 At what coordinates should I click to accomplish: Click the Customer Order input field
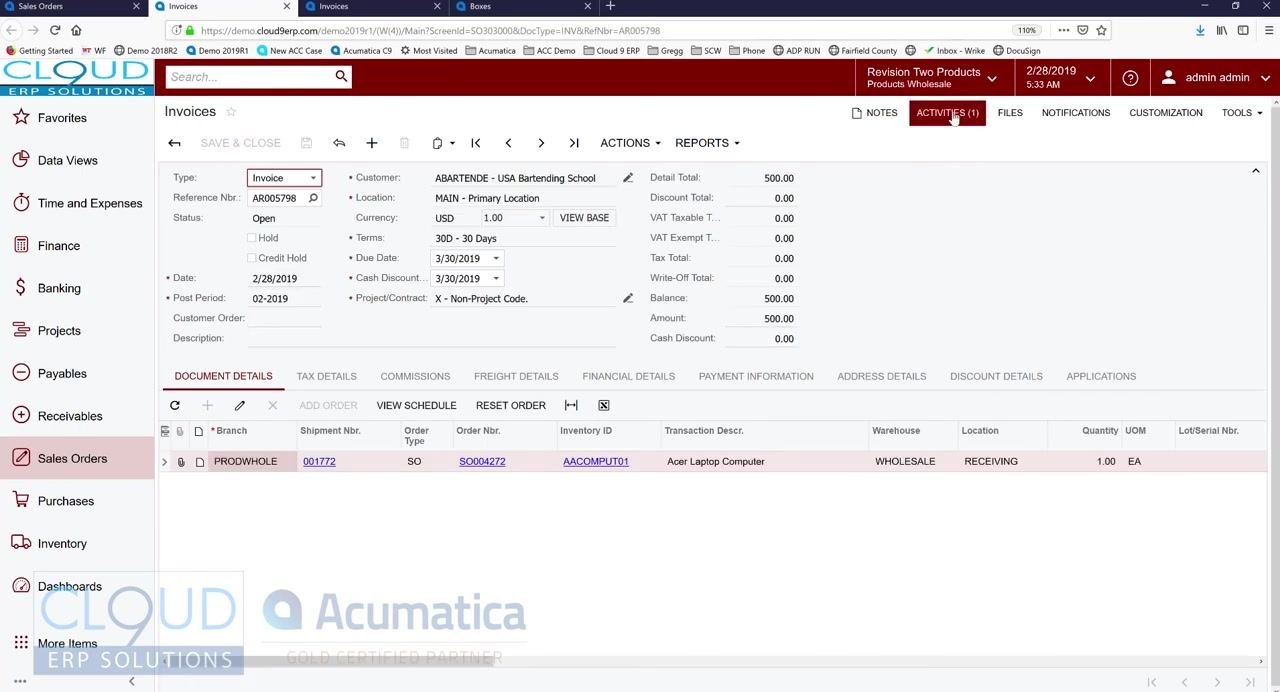(284, 318)
